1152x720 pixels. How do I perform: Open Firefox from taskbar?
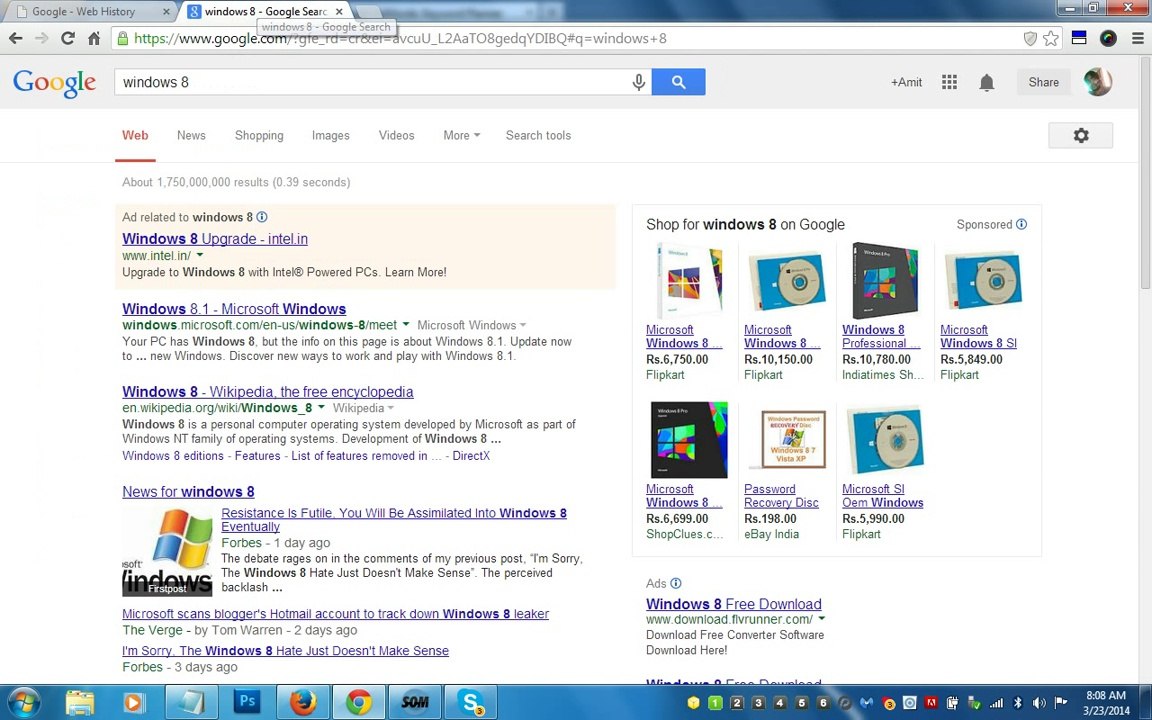(303, 702)
